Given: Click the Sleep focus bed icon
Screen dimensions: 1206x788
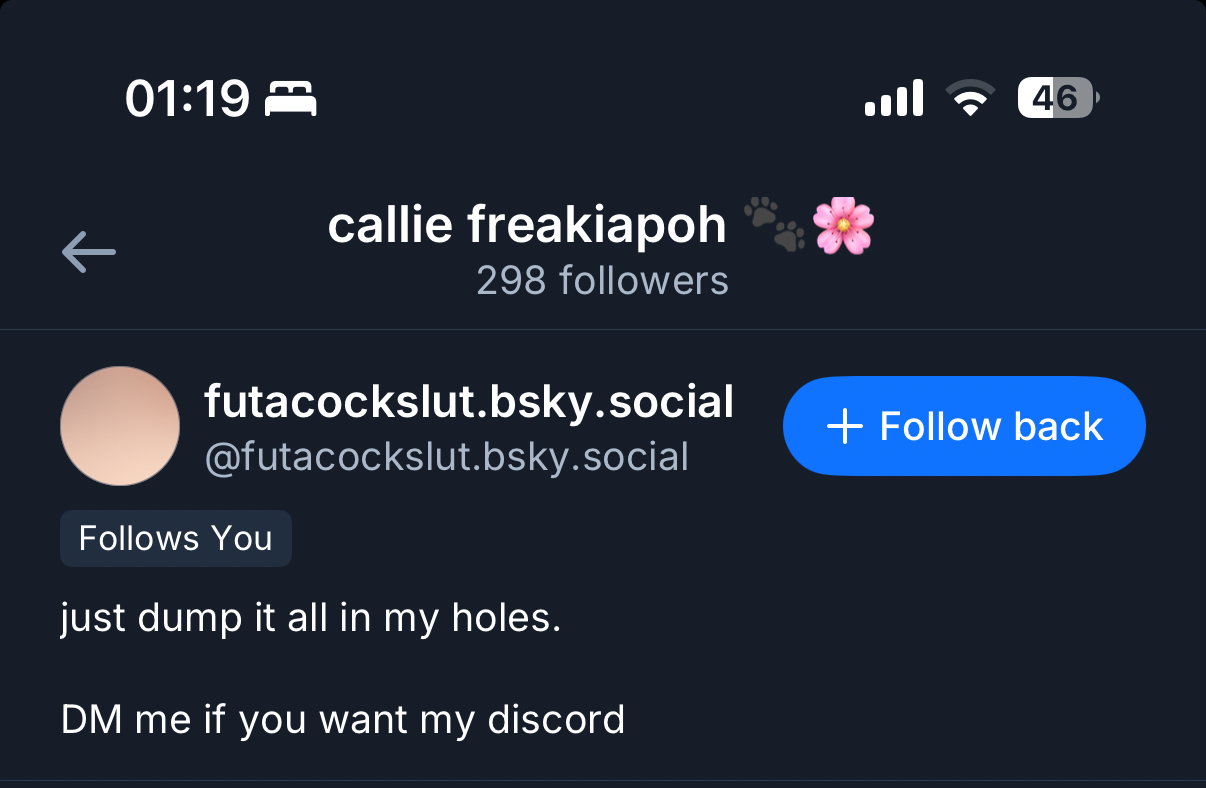Looking at the screenshot, I should pyautogui.click(x=290, y=98).
